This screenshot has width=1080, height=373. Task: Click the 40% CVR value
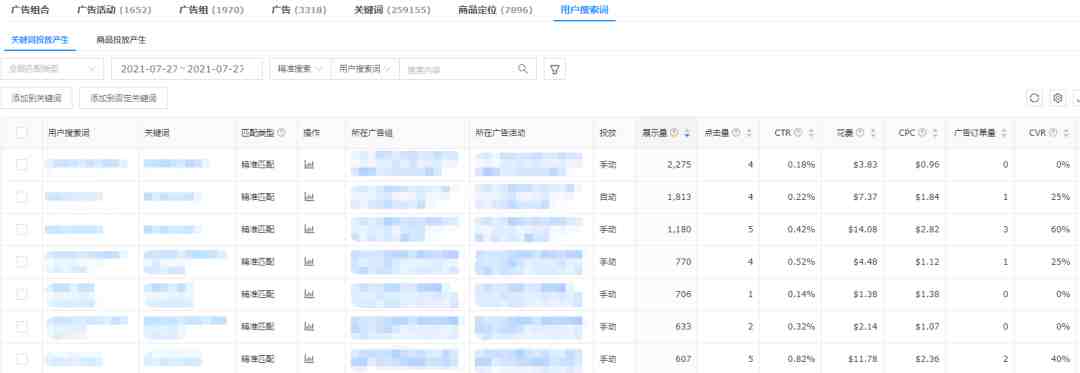(x=1060, y=359)
